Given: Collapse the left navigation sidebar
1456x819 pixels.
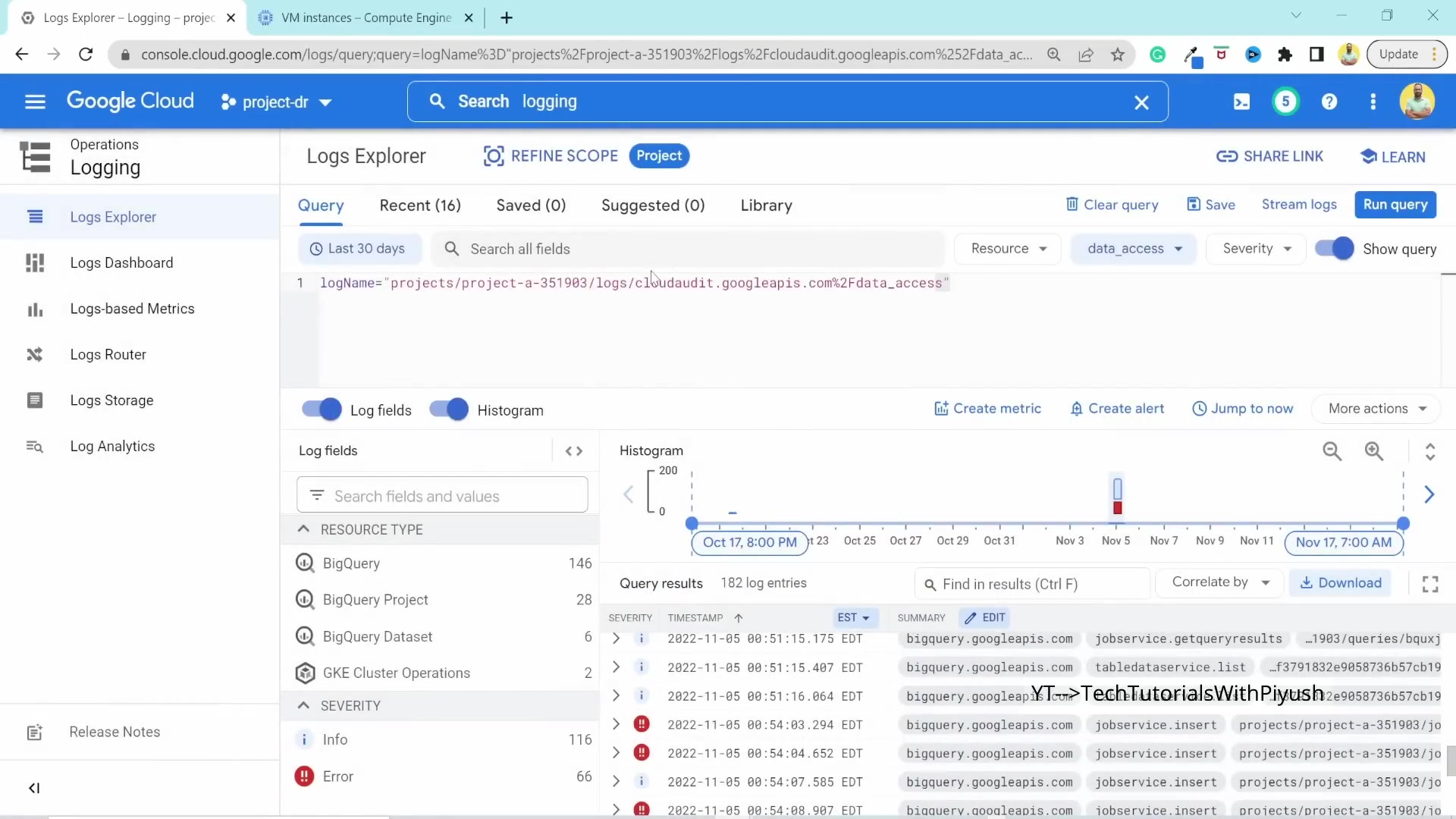Looking at the screenshot, I should coord(34,788).
